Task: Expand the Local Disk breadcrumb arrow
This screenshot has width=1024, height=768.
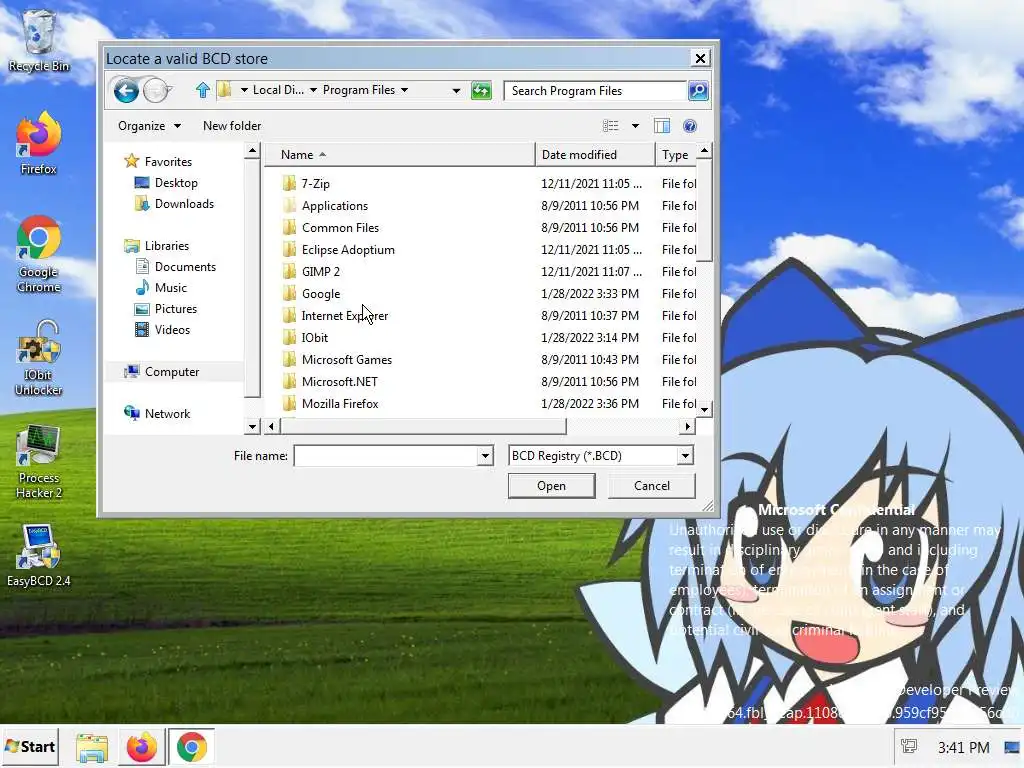Action: pos(313,90)
